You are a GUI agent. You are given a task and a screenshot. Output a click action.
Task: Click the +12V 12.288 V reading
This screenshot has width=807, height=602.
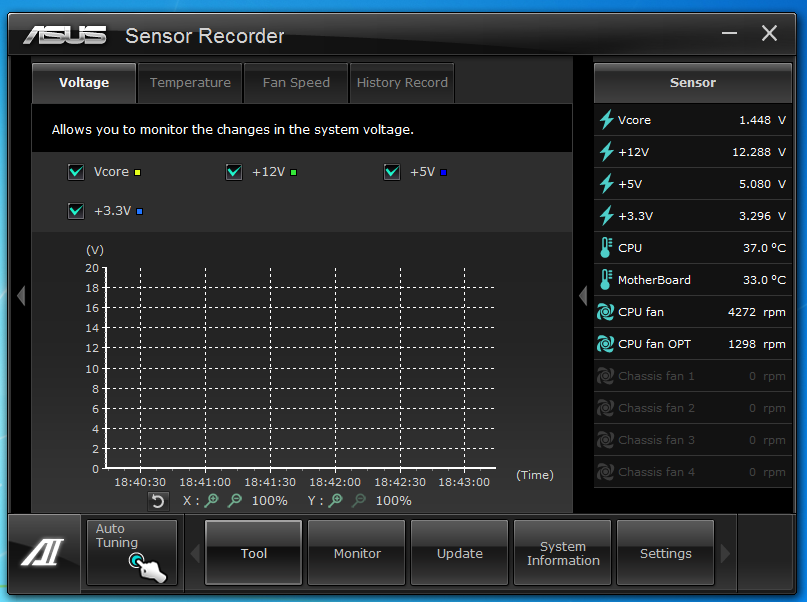[x=759, y=152]
